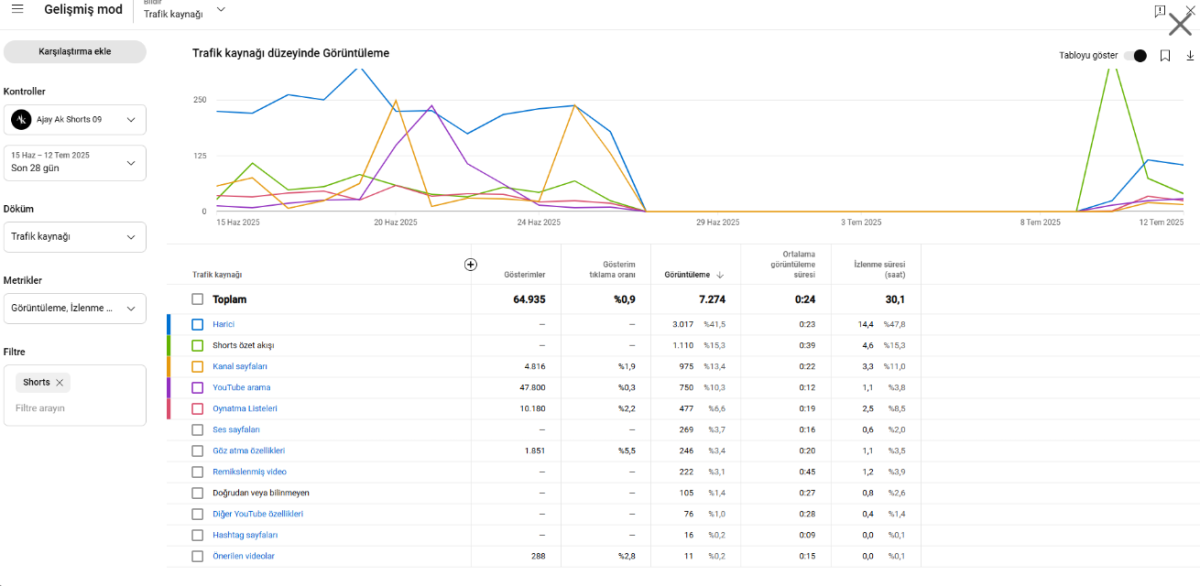
Task: Follow the Ses sayfaları link
Action: [x=236, y=429]
